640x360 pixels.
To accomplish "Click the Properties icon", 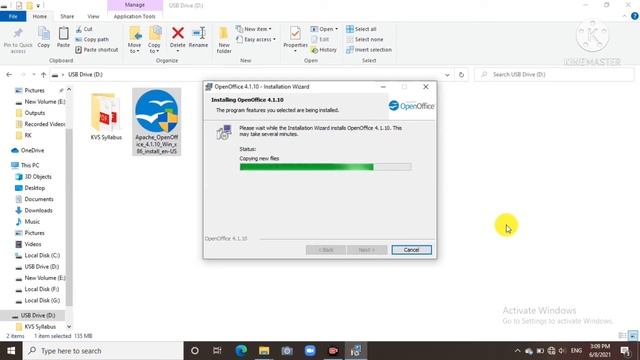I will click(x=296, y=33).
